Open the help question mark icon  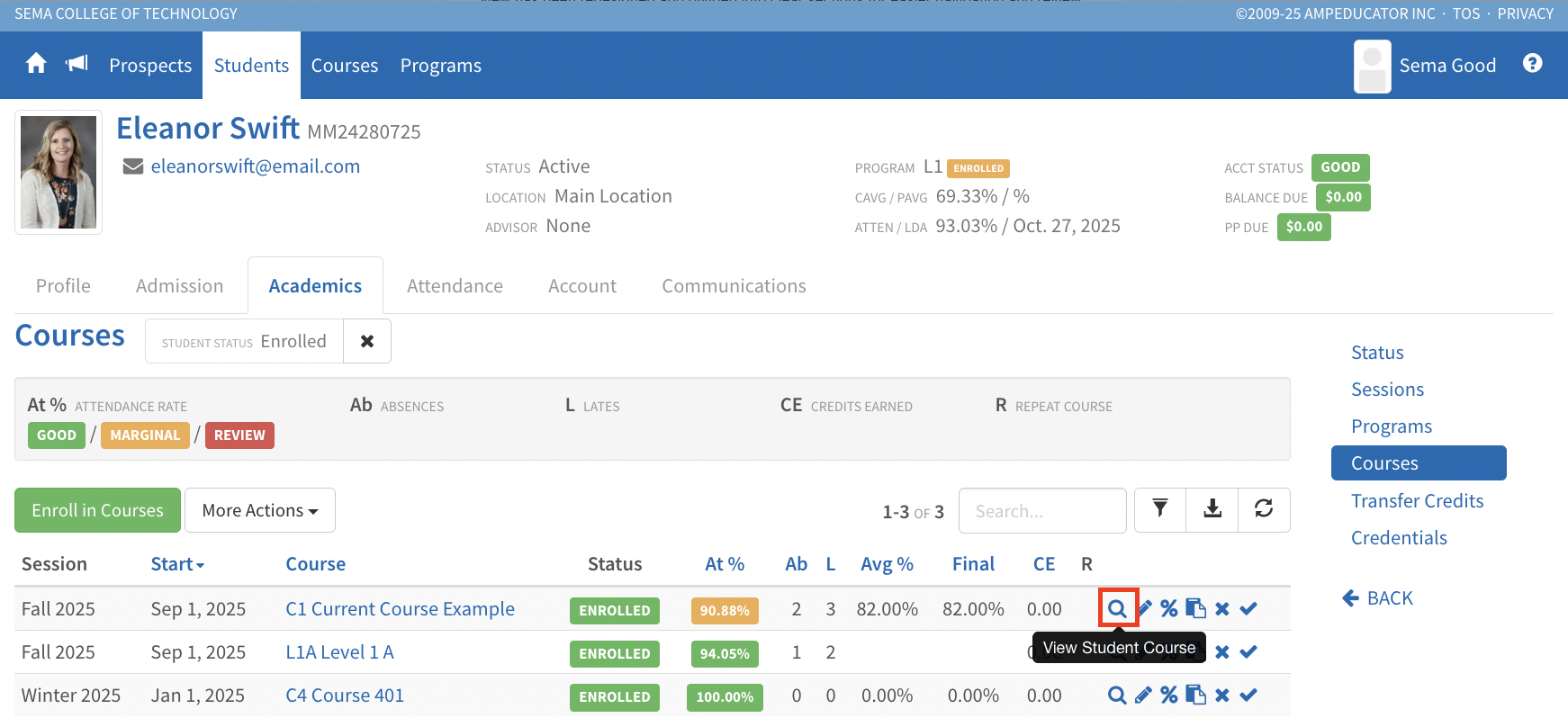tap(1532, 64)
